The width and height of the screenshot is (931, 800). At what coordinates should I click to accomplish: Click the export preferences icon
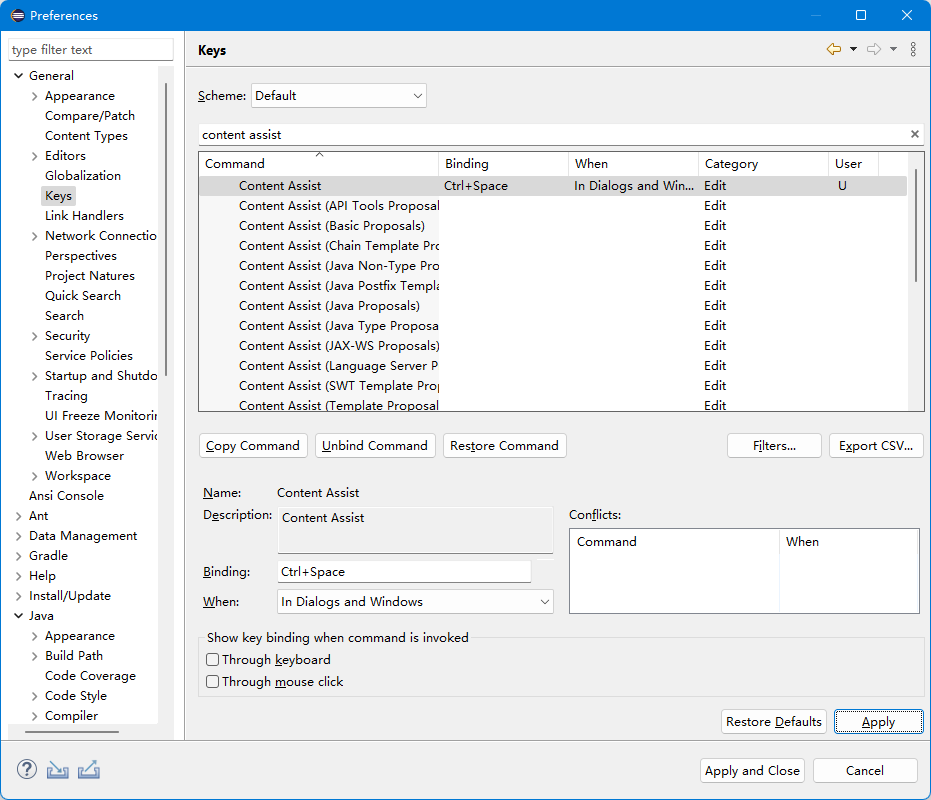(x=88, y=770)
